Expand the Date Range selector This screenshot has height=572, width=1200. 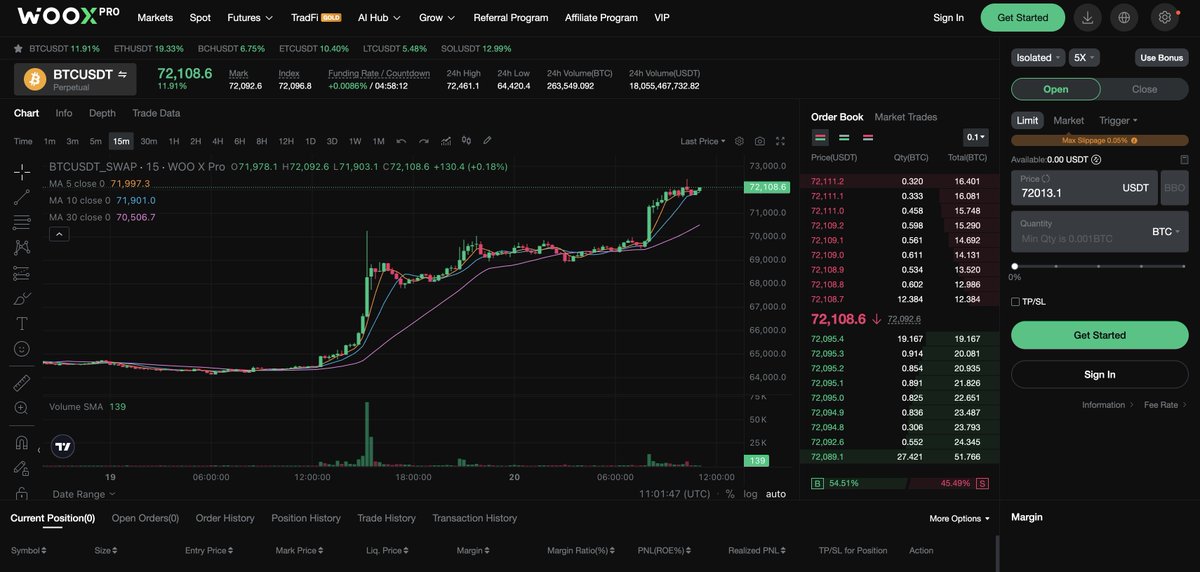[84, 494]
